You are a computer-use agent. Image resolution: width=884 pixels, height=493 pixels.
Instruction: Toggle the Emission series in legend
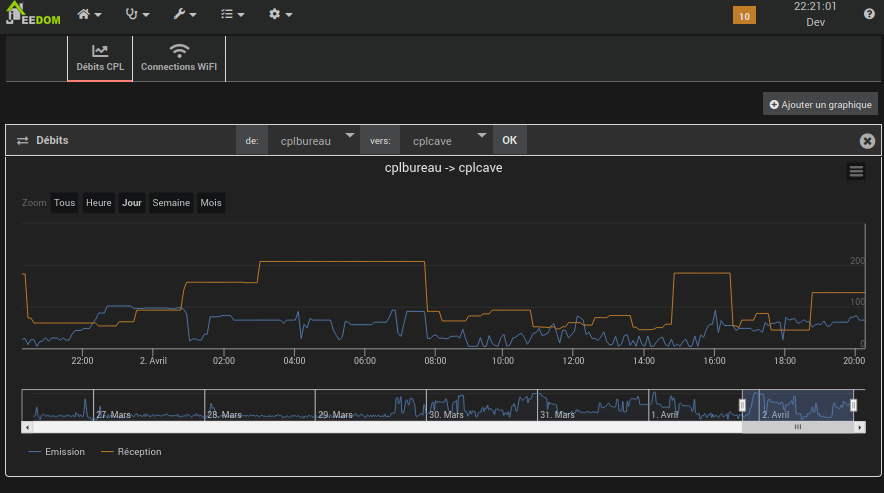point(57,452)
